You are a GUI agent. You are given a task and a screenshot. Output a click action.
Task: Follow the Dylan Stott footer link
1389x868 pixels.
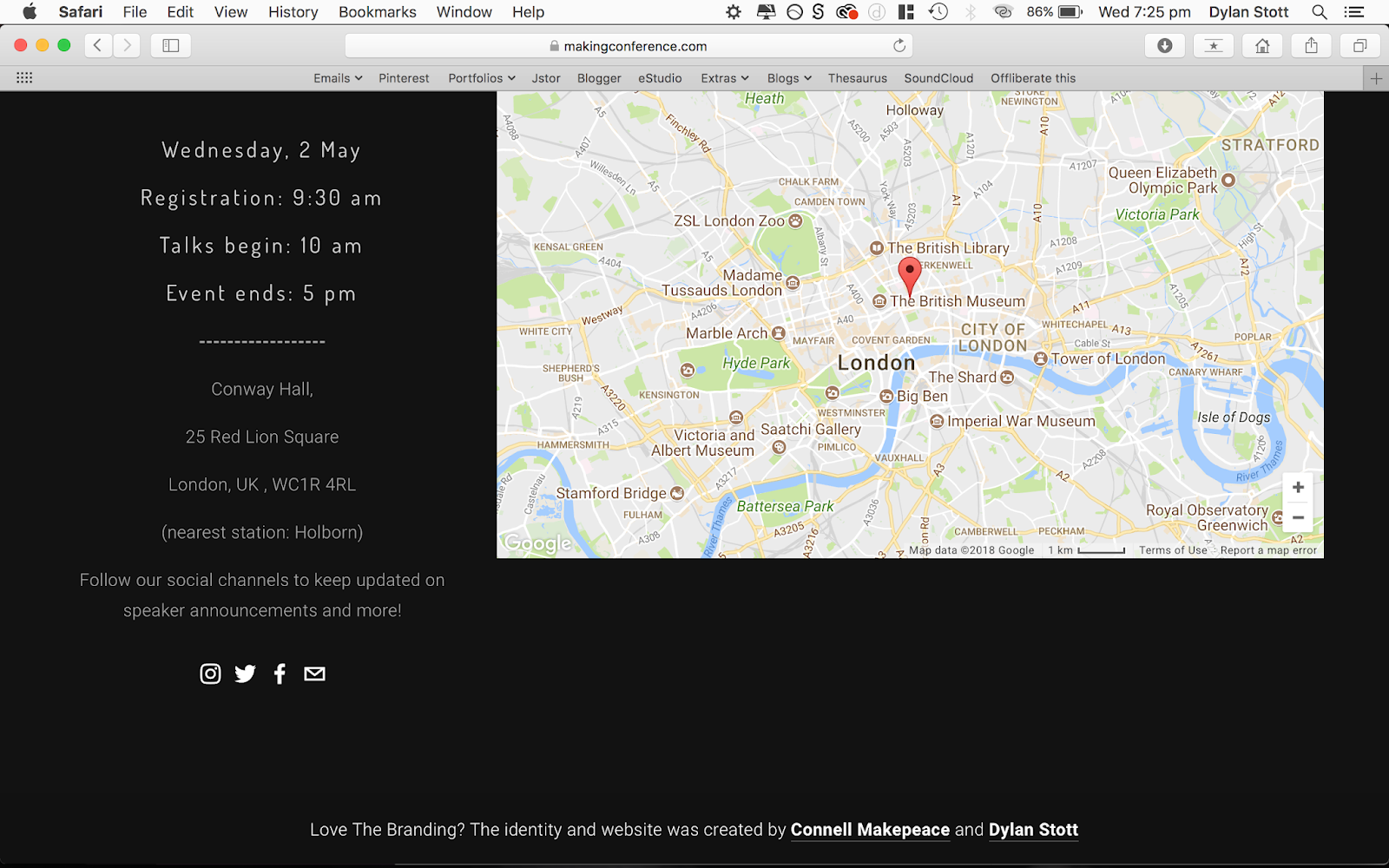coord(1033,830)
